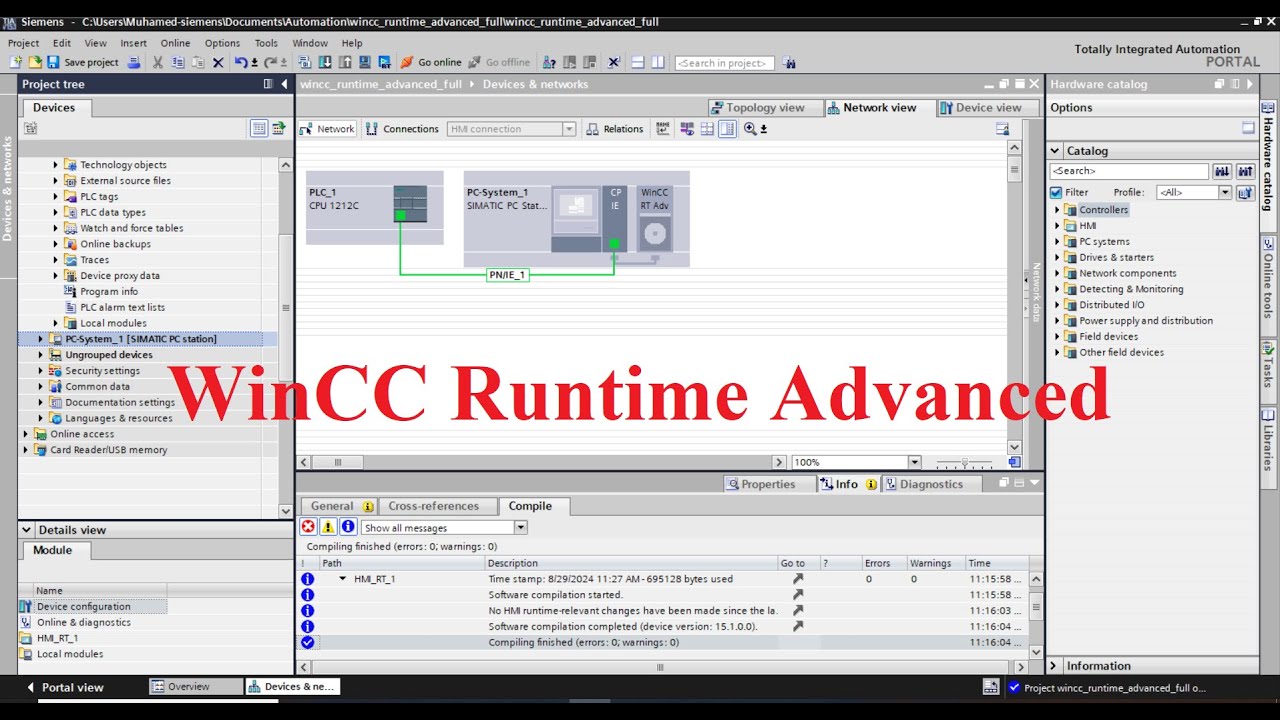Click search down button in Hardware catalog

1222,171
